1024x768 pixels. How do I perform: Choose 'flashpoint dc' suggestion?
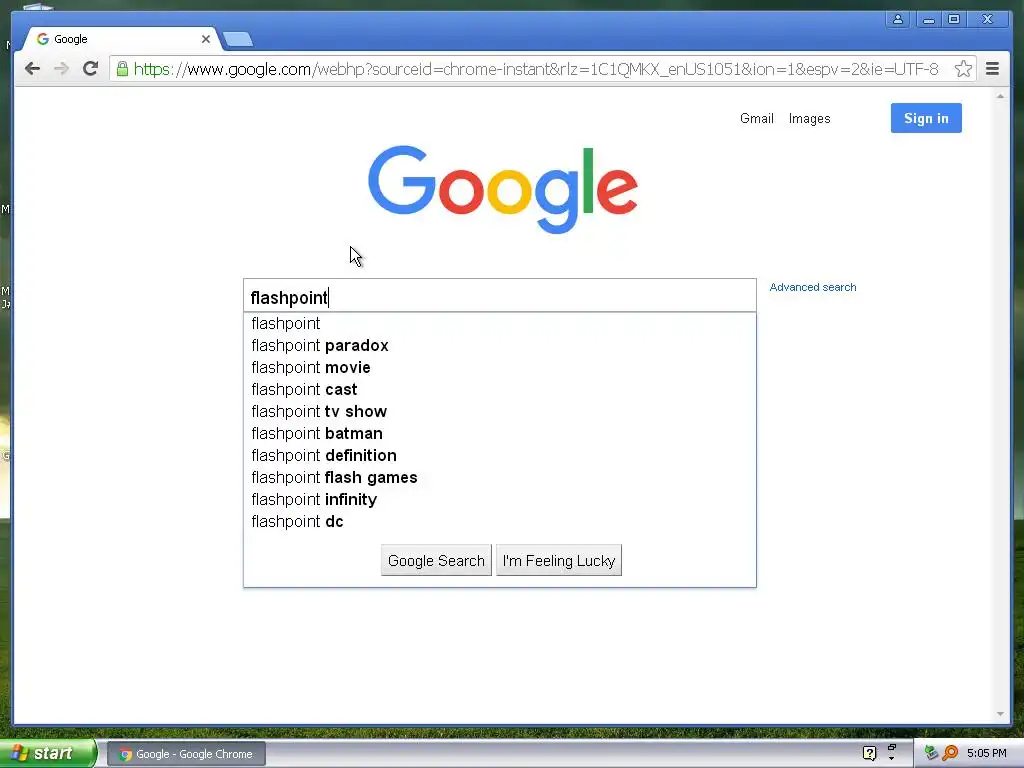pyautogui.click(x=500, y=521)
